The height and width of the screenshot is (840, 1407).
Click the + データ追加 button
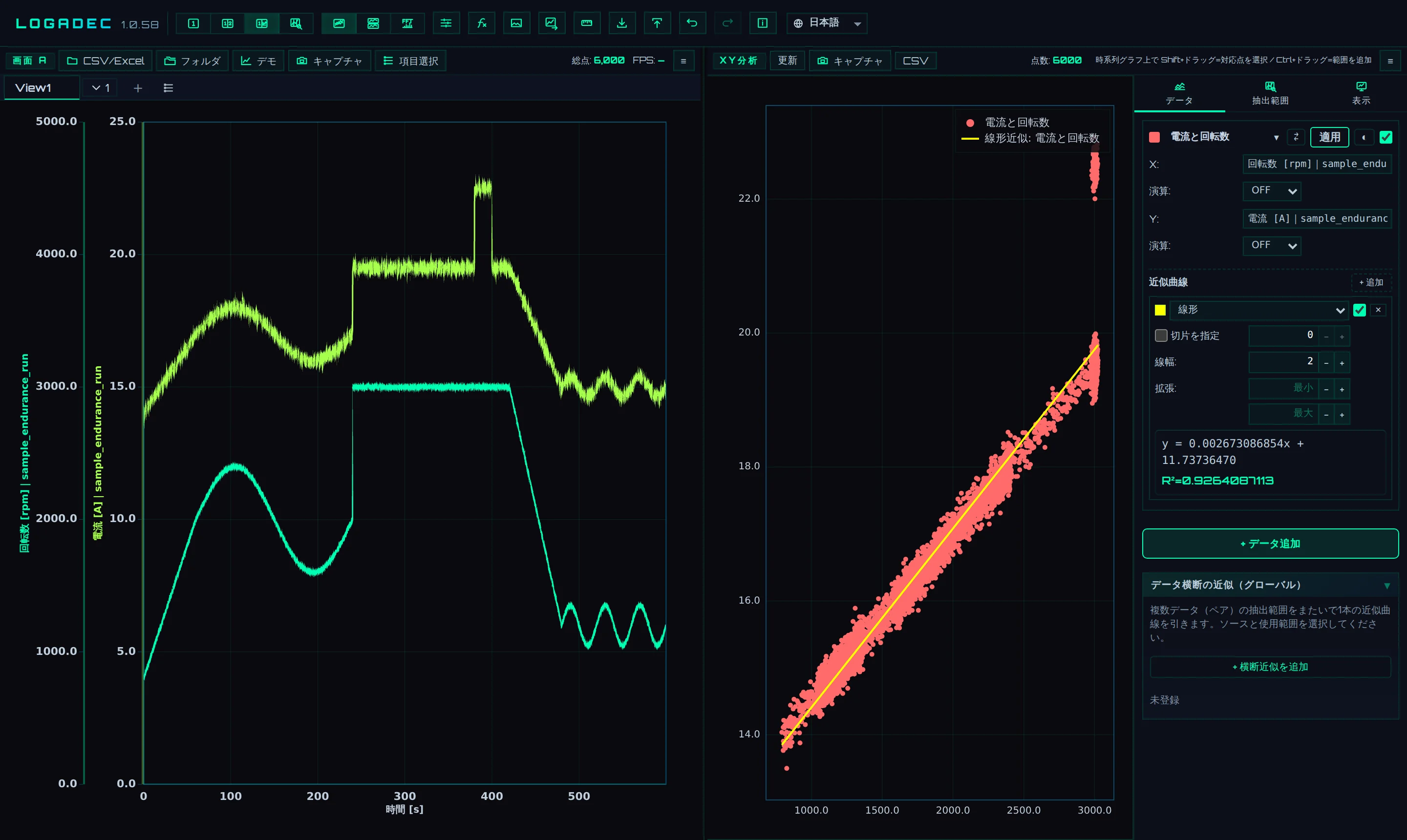[1270, 544]
